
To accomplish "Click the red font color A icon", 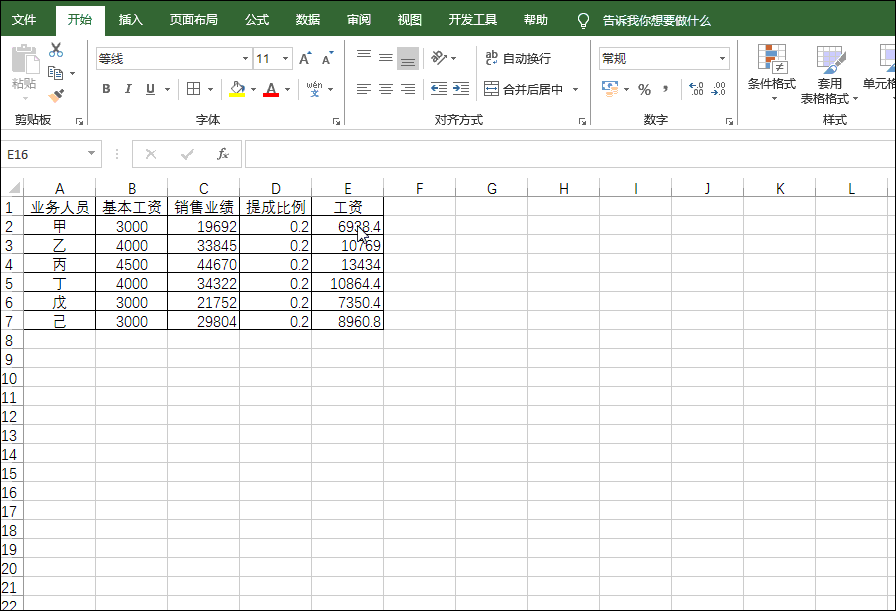I will click(x=271, y=89).
